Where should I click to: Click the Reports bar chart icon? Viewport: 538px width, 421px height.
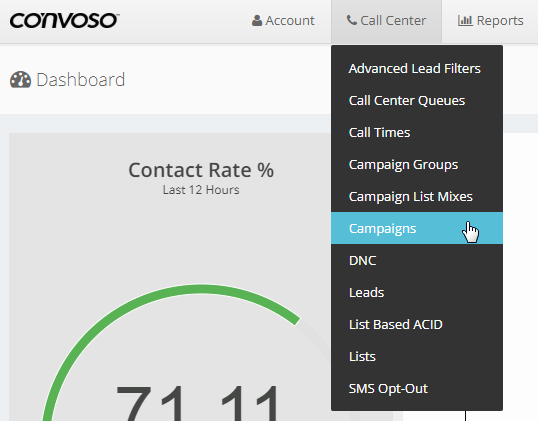click(x=465, y=21)
